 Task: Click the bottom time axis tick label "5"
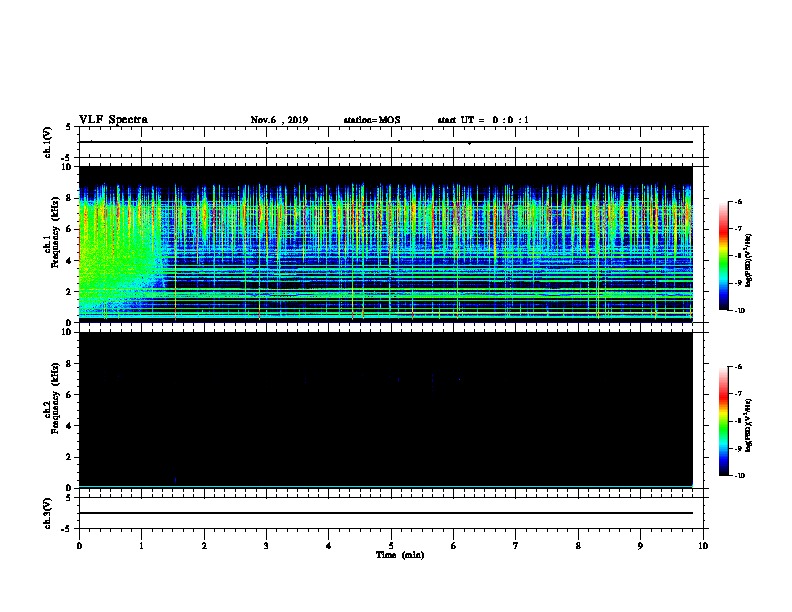coord(391,546)
